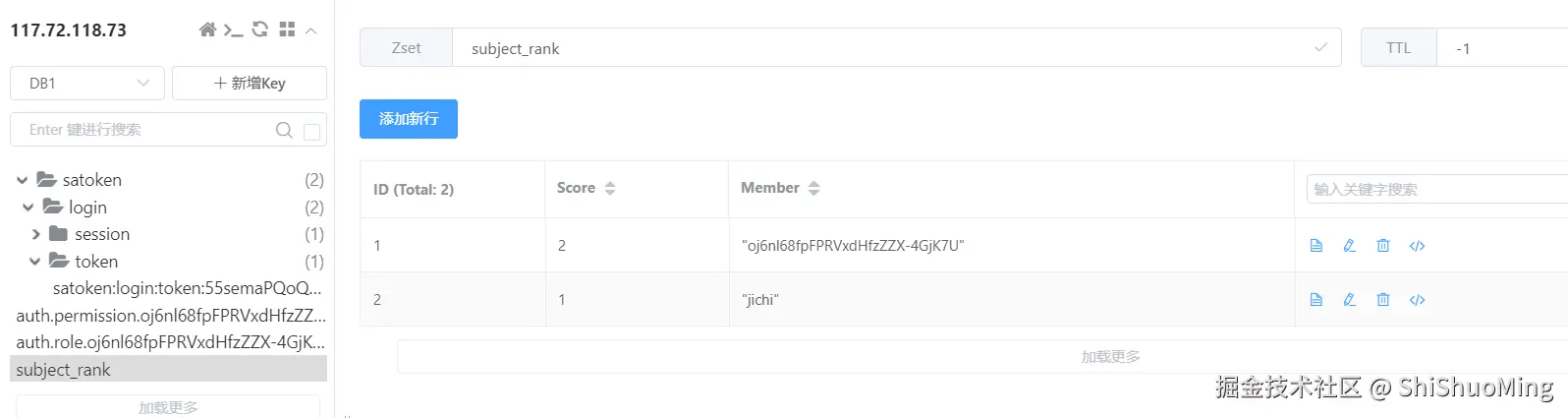Image resolution: width=1568 pixels, height=418 pixels.
Task: Select the auth.role key in the tree
Action: click(170, 342)
